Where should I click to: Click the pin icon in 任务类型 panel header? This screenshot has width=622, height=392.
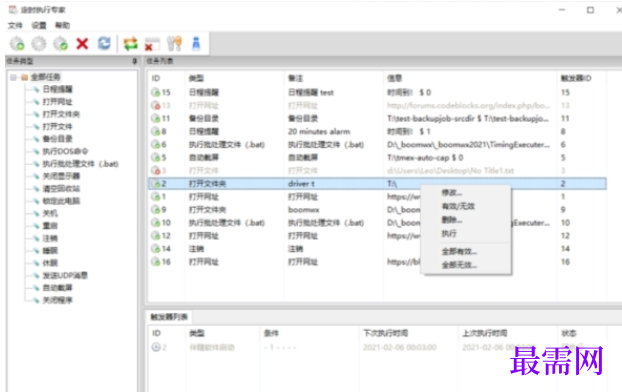[134, 61]
